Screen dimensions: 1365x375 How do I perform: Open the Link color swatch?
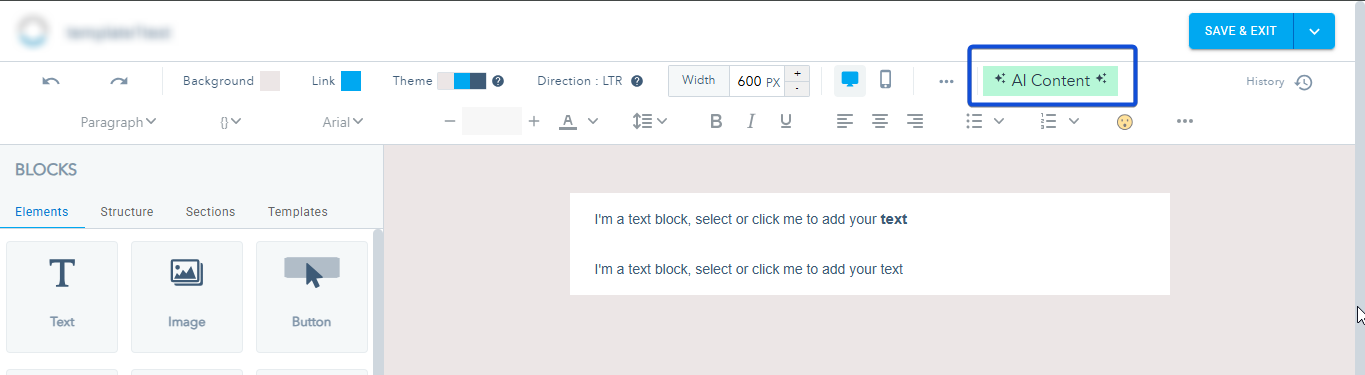[x=351, y=81]
